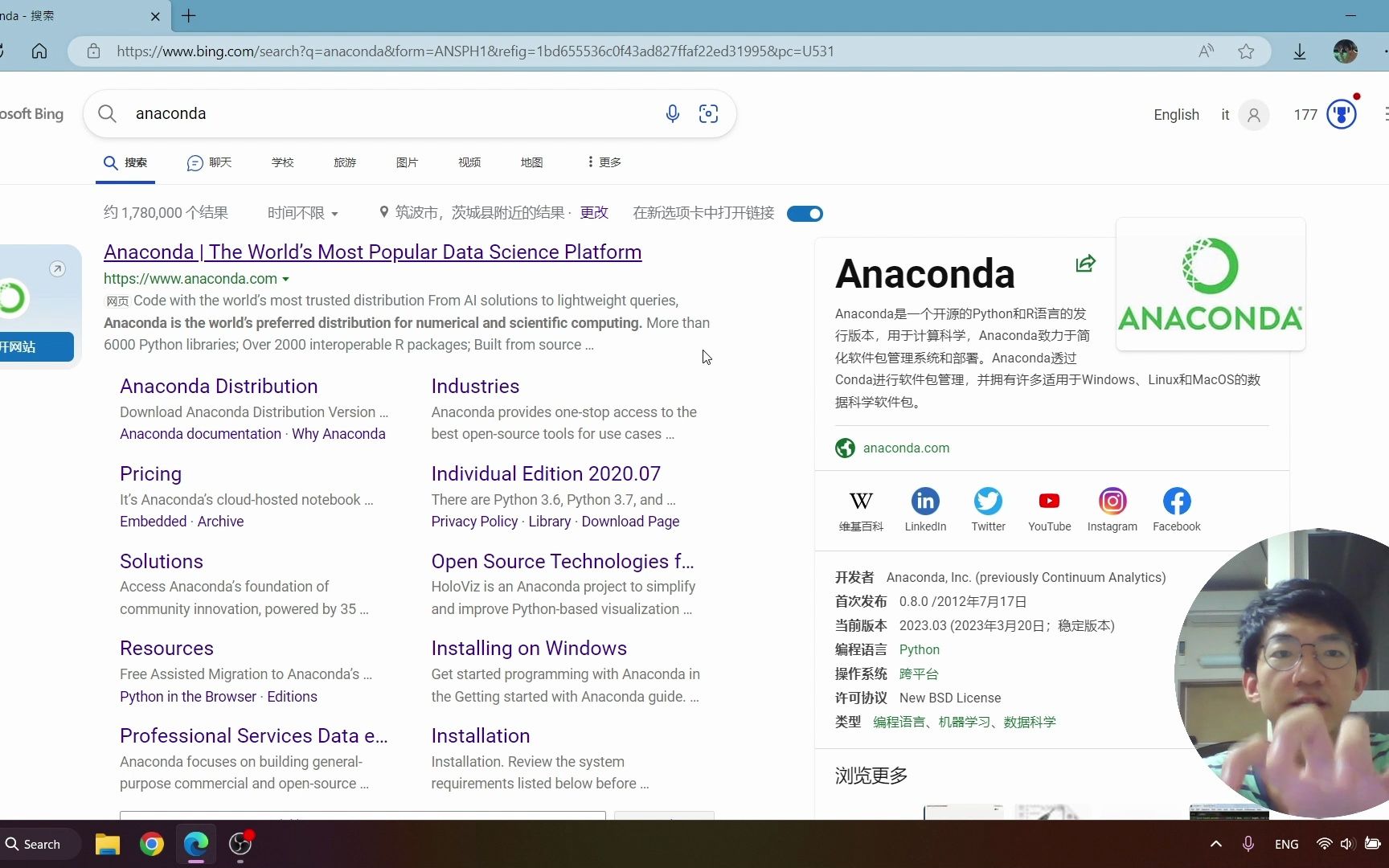Click the ENG language indicator
1389x868 pixels.
[1286, 844]
